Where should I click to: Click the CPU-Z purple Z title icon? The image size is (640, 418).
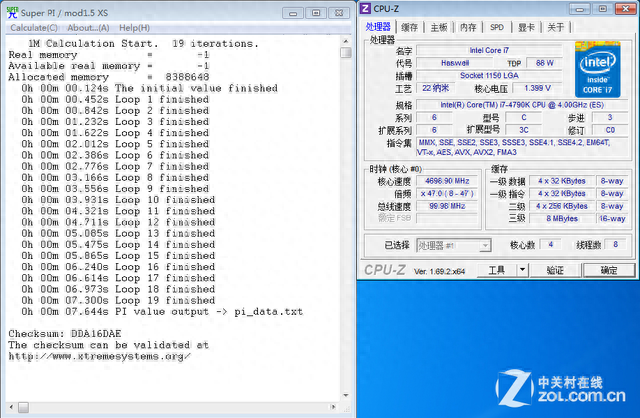click(368, 10)
